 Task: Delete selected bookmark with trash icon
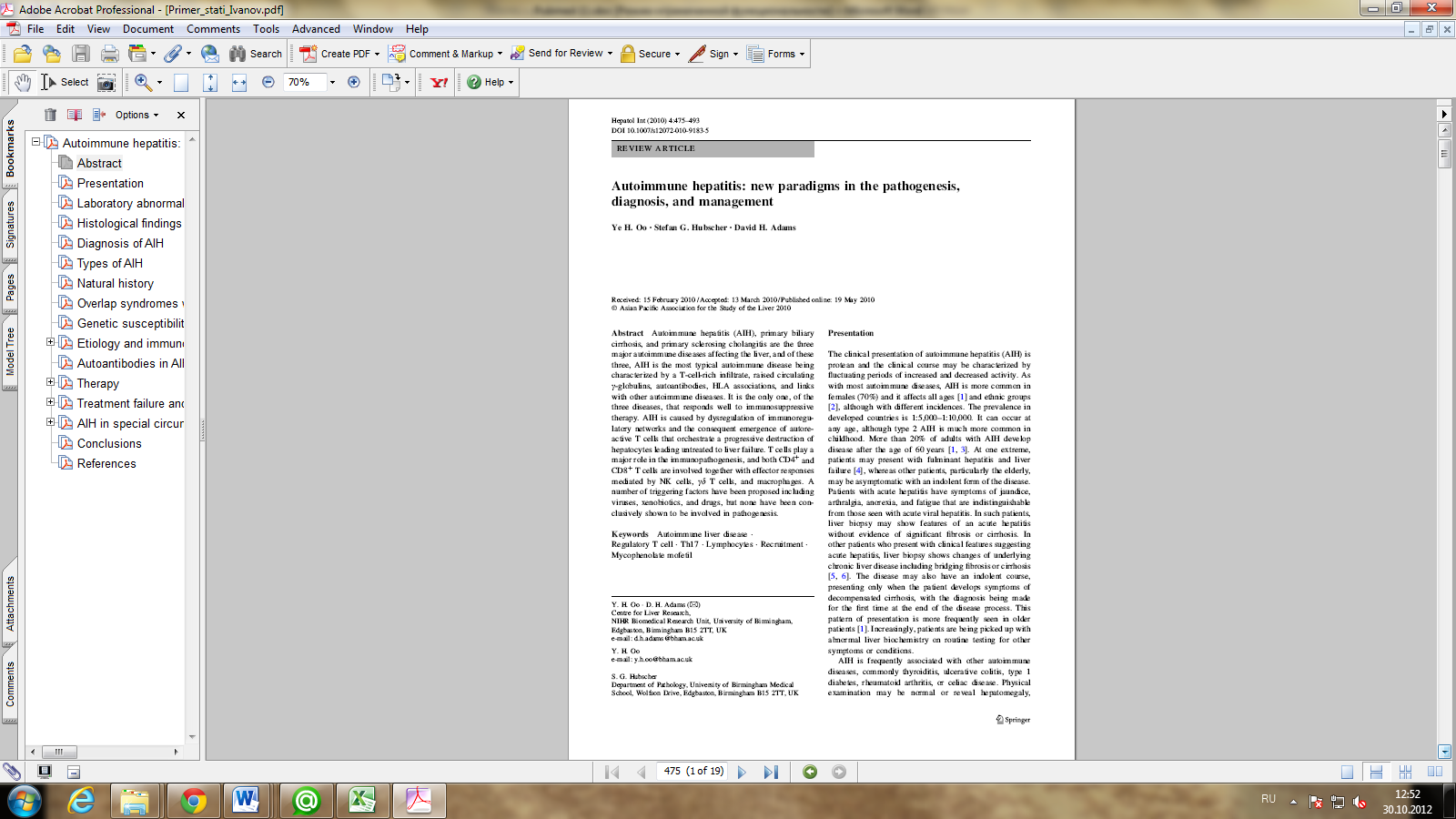pos(50,115)
